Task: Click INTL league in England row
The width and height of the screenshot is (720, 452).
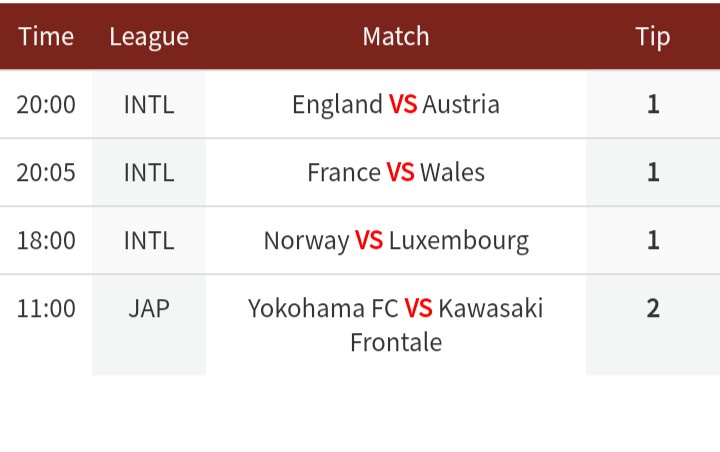Action: point(149,104)
